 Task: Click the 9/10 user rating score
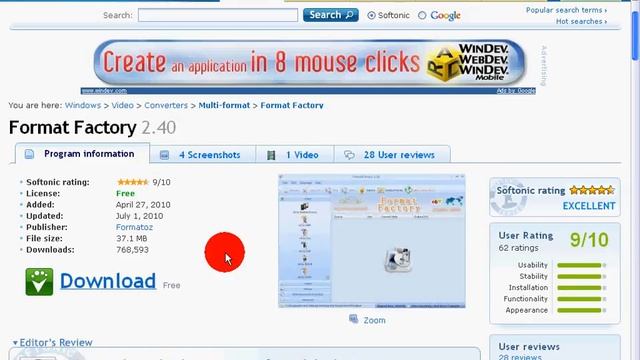coord(589,240)
